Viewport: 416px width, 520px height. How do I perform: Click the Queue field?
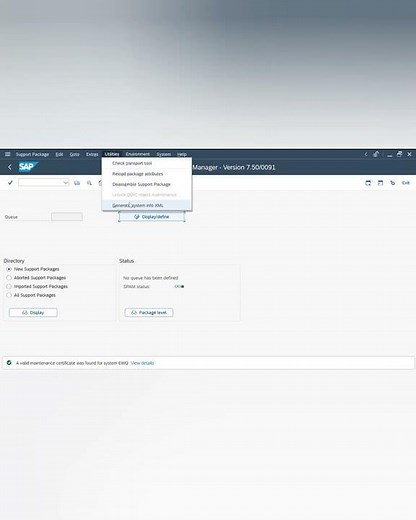point(67,217)
